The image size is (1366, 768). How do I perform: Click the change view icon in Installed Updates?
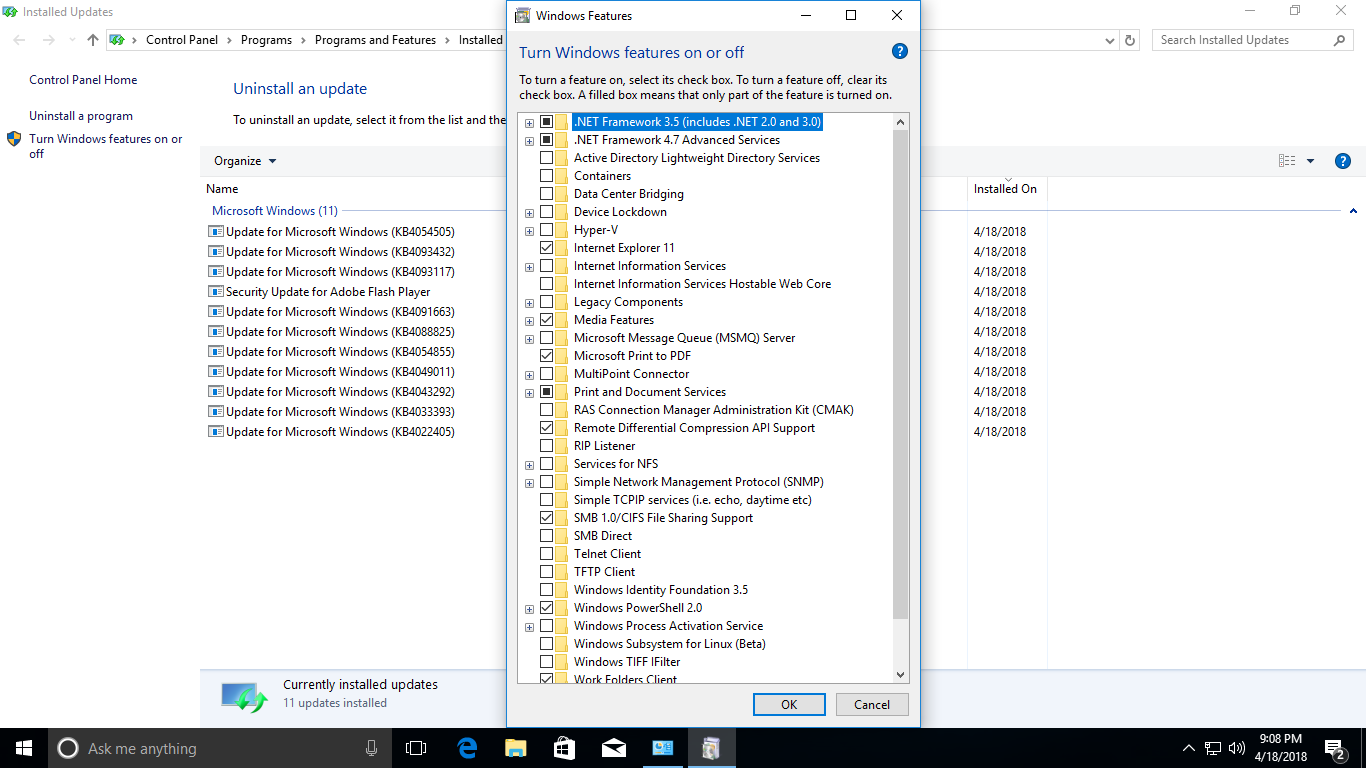coord(1287,161)
